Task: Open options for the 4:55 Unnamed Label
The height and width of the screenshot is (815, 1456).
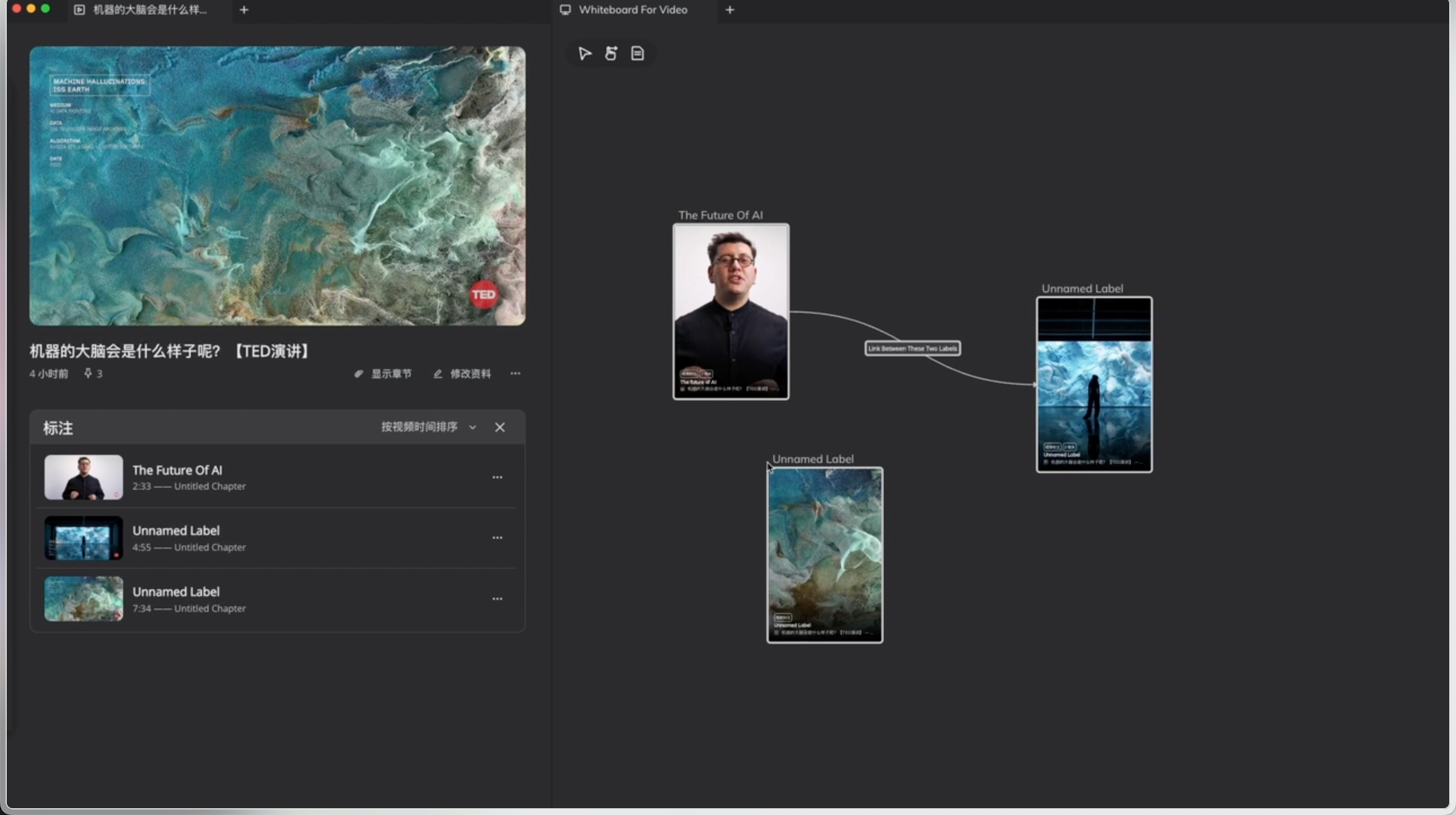Action: pyautogui.click(x=497, y=538)
